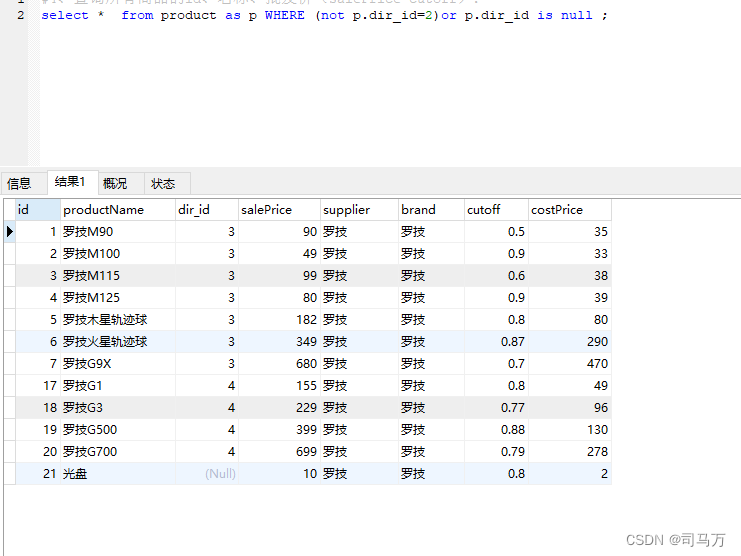
Task: Select cutoff value 0.77
Action: point(496,408)
